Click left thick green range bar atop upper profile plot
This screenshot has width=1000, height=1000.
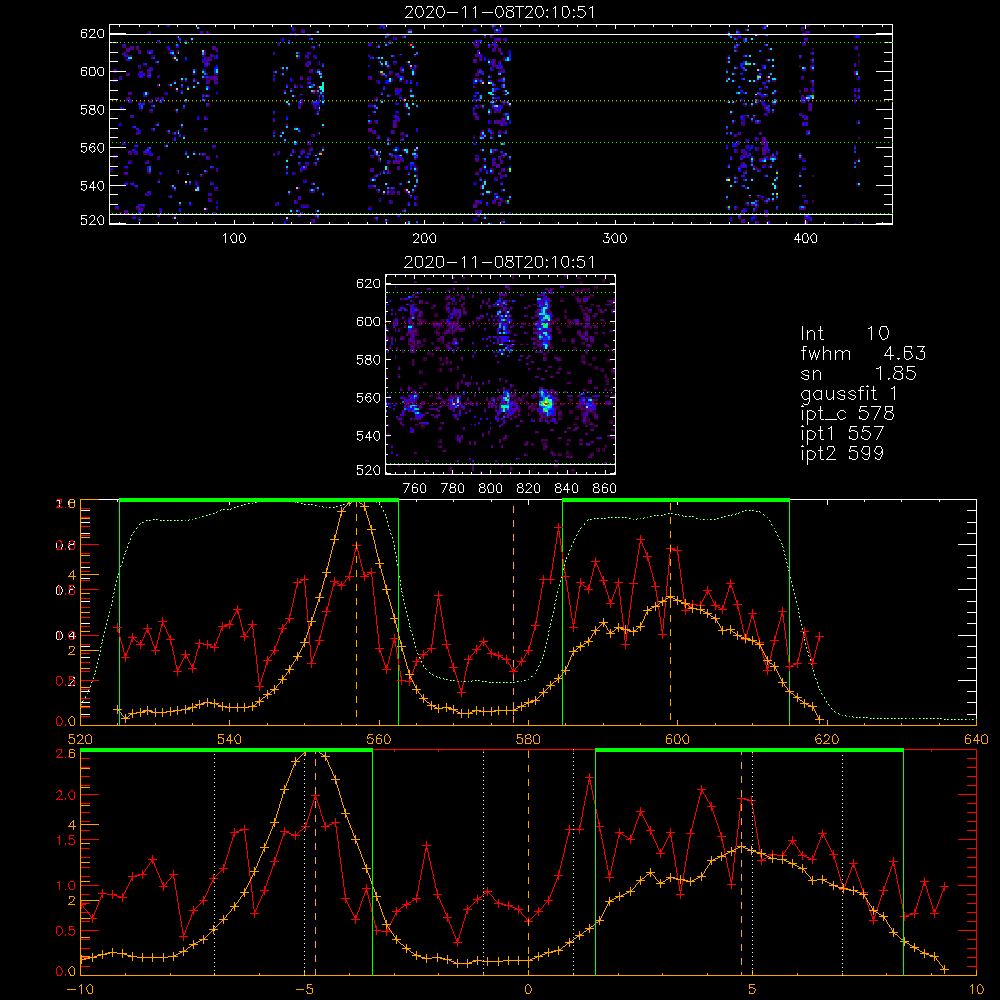[259, 501]
